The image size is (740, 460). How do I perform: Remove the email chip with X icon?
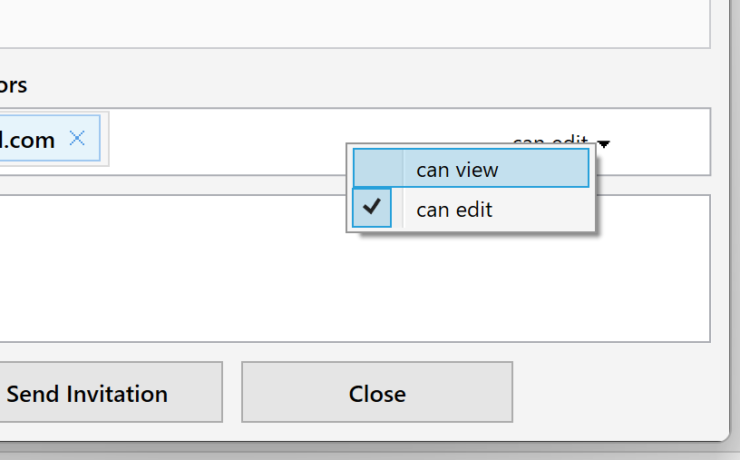point(77,138)
